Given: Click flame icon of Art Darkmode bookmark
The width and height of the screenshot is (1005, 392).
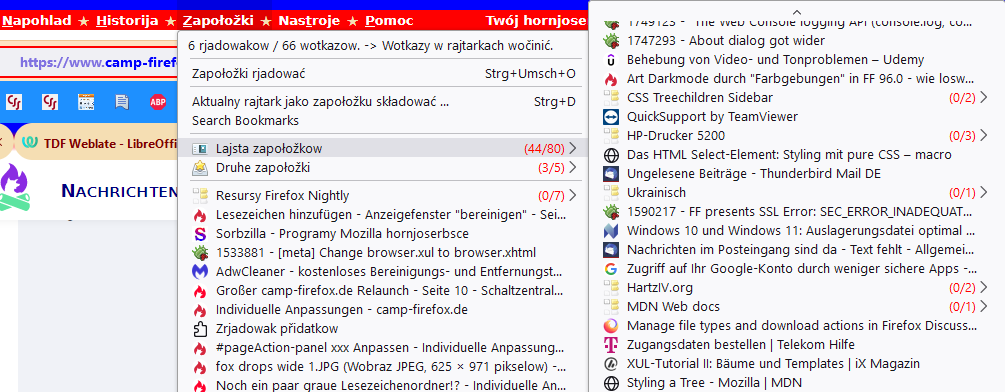Looking at the screenshot, I should pyautogui.click(x=611, y=79).
